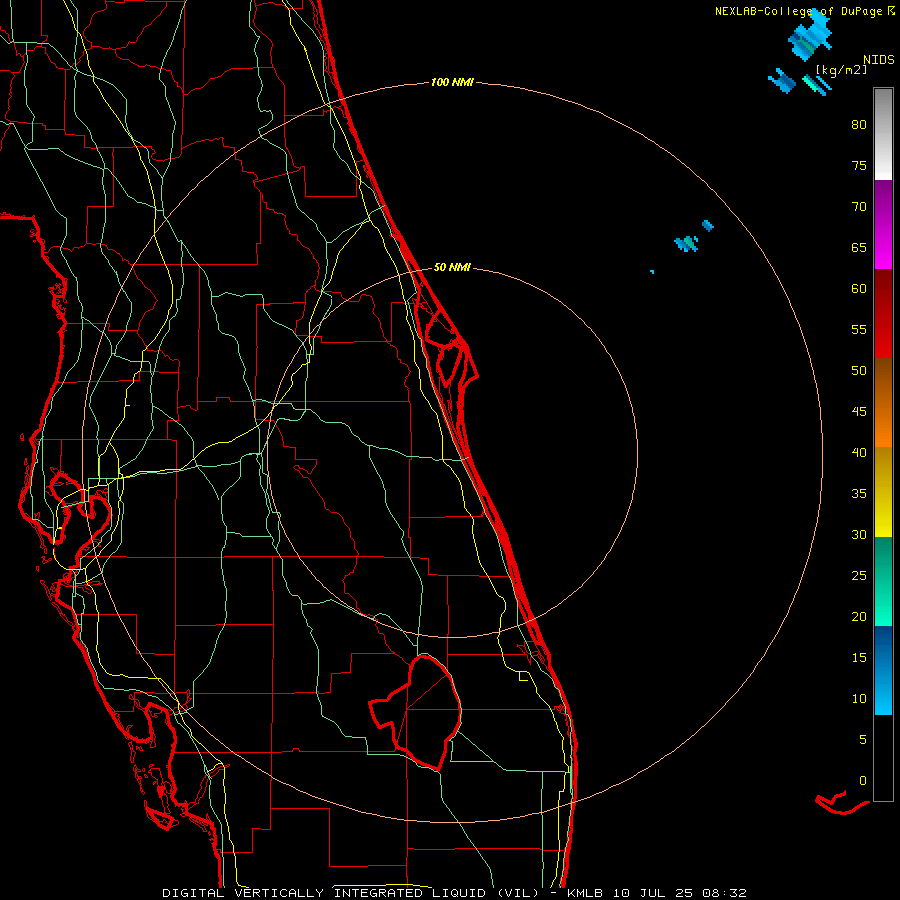Click the NIDS label
The image size is (900, 900).
(x=879, y=60)
